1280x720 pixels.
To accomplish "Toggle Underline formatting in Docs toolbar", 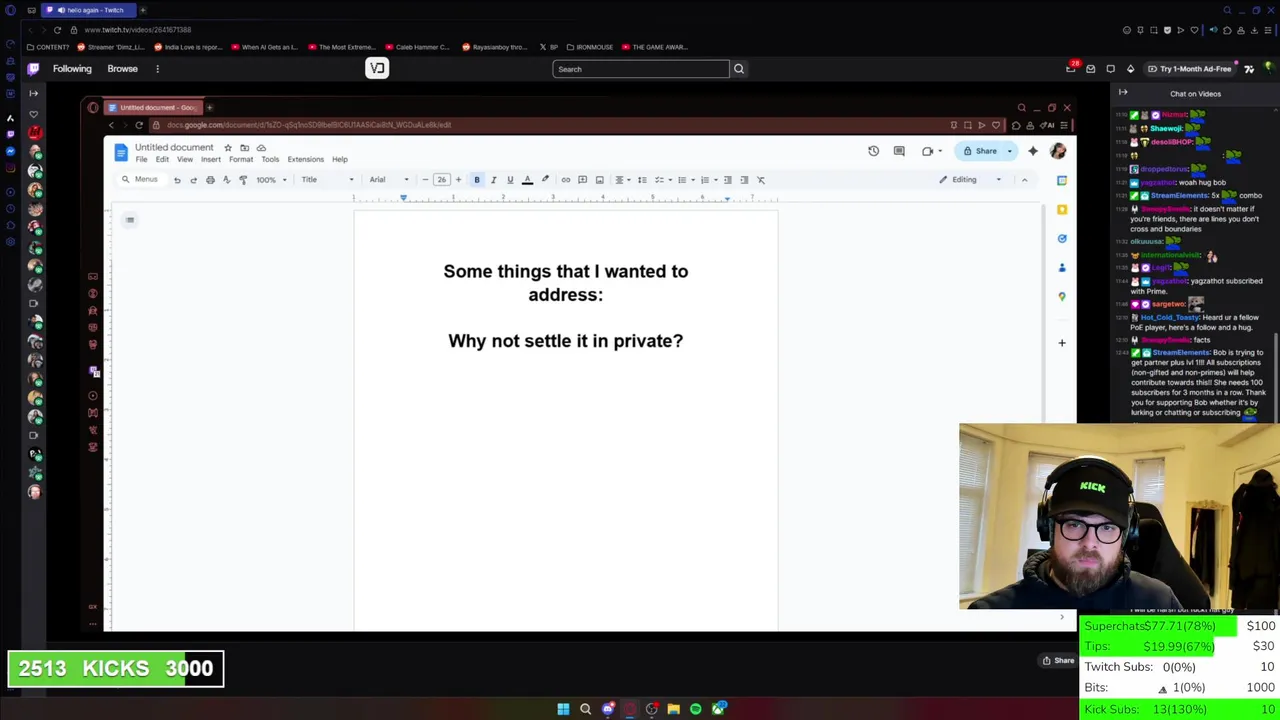I will point(510,180).
